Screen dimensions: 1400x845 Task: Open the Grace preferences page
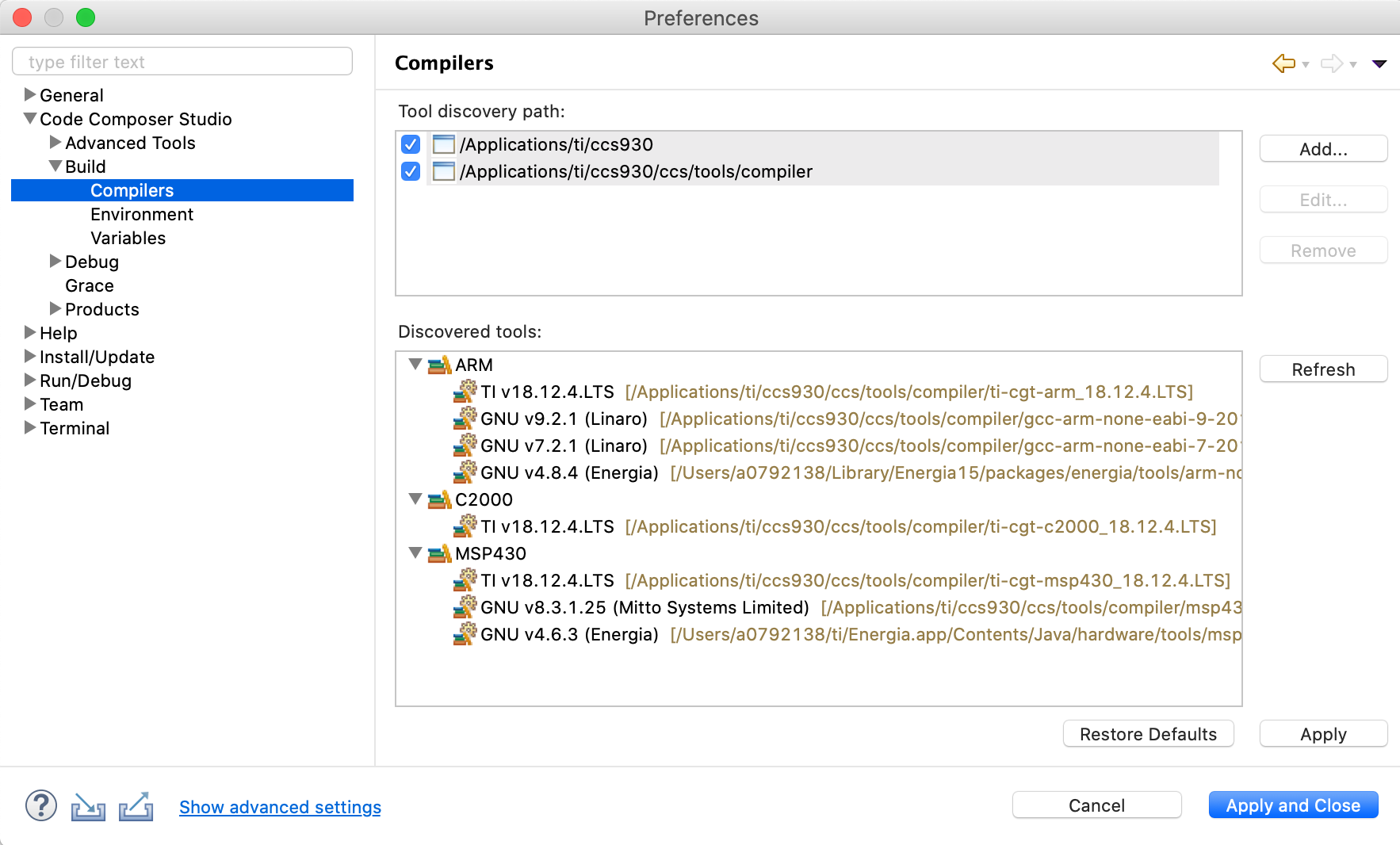point(90,285)
